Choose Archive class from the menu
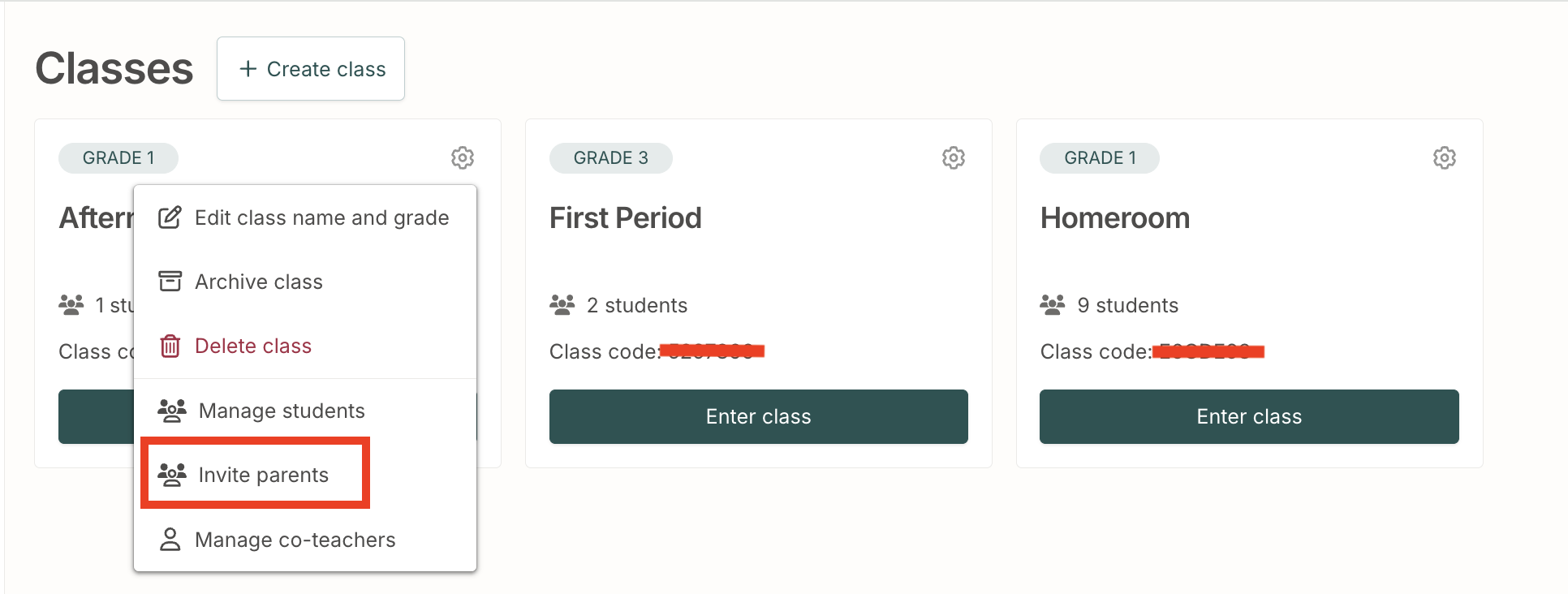Image resolution: width=1568 pixels, height=594 pixels. pos(305,282)
